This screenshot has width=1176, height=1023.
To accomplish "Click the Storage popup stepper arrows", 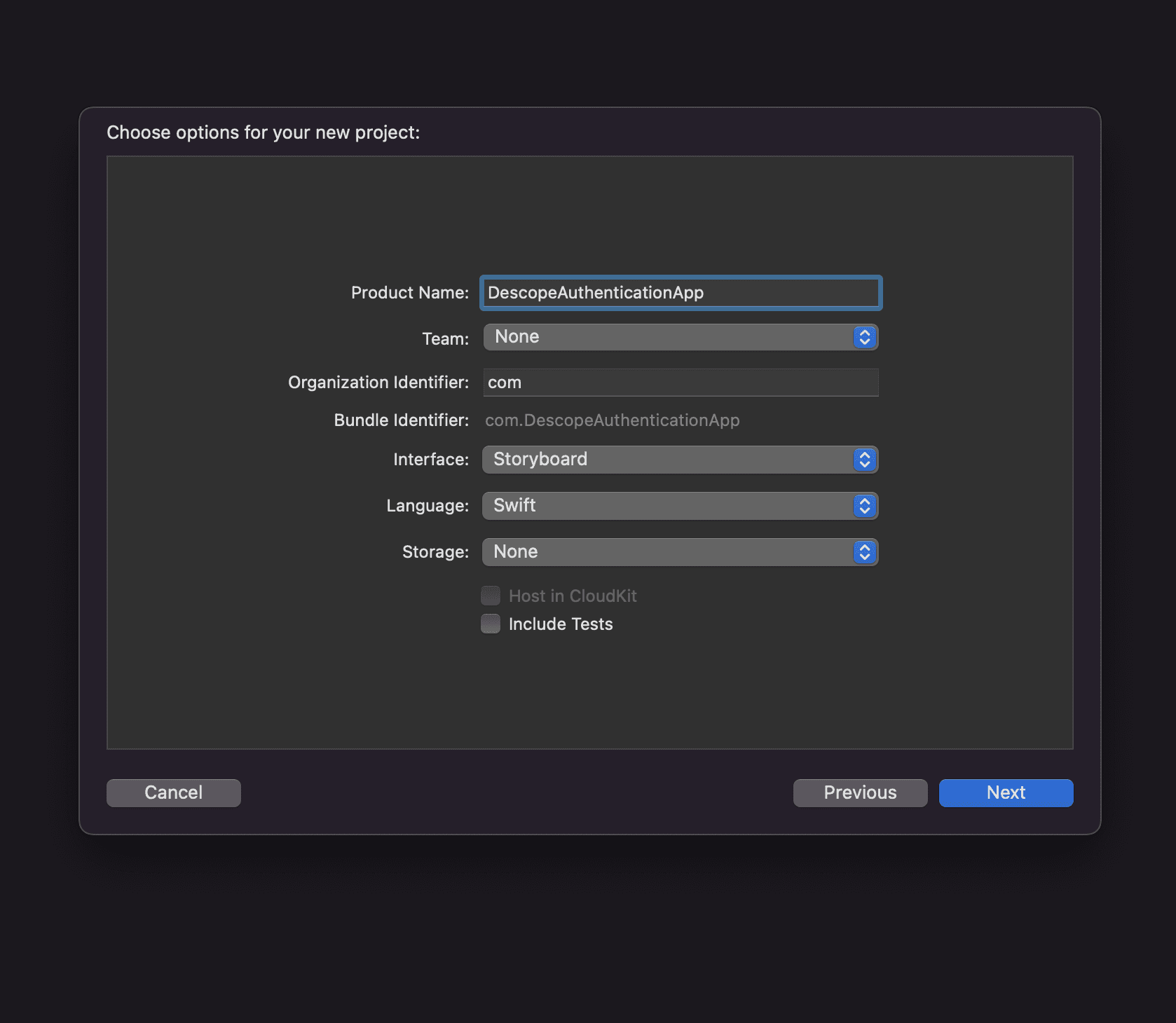I will point(864,552).
